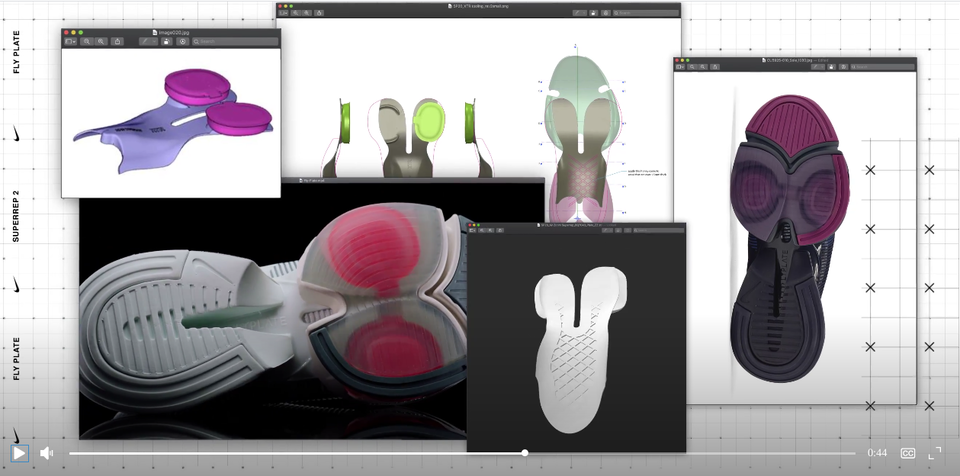Toggle closed captions (CC)
Image resolution: width=960 pixels, height=476 pixels.
(x=908, y=453)
